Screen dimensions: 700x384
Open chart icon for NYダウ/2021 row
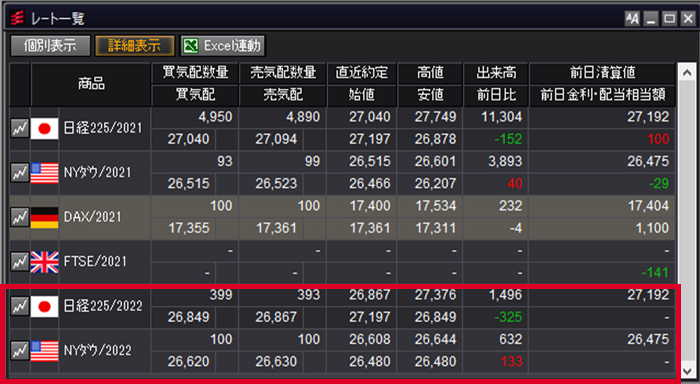tap(20, 173)
